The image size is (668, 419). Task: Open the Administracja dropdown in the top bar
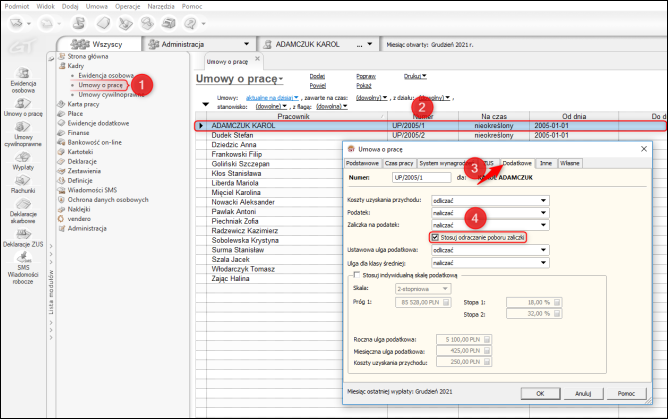(246, 45)
